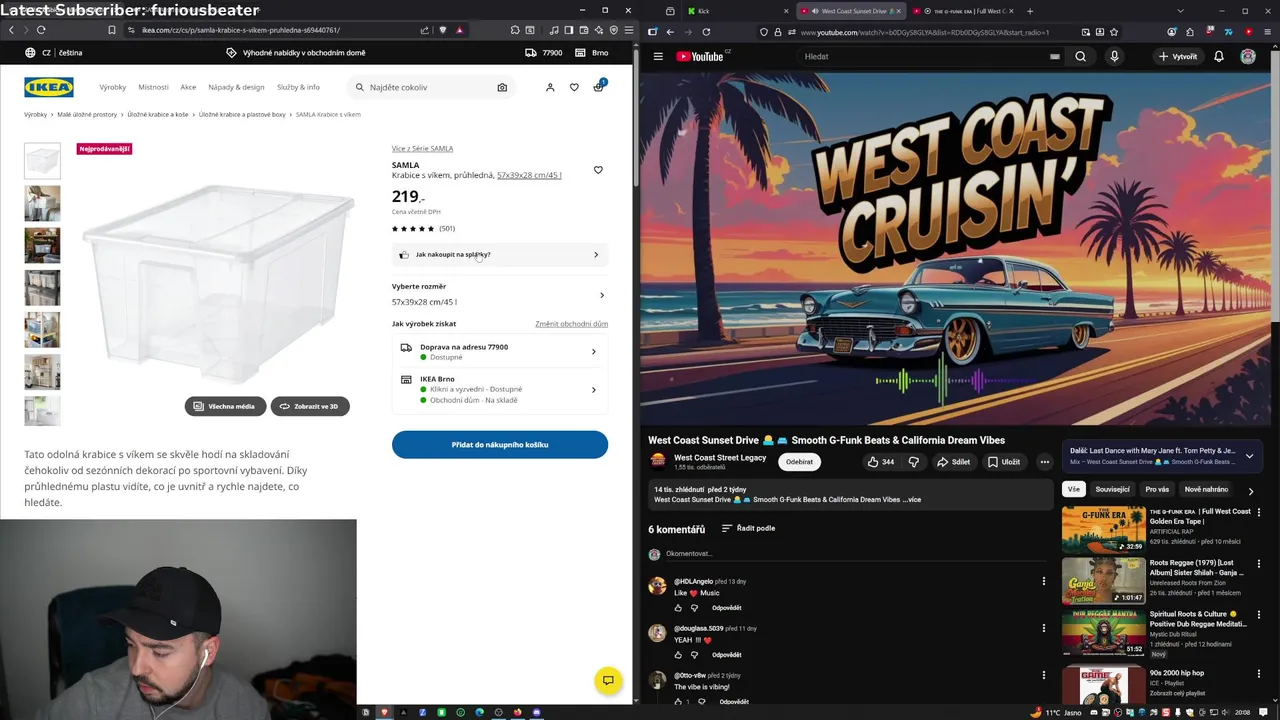Go back in IKEA browser window
Screen dimensions: 1280x720
coord(11,30)
